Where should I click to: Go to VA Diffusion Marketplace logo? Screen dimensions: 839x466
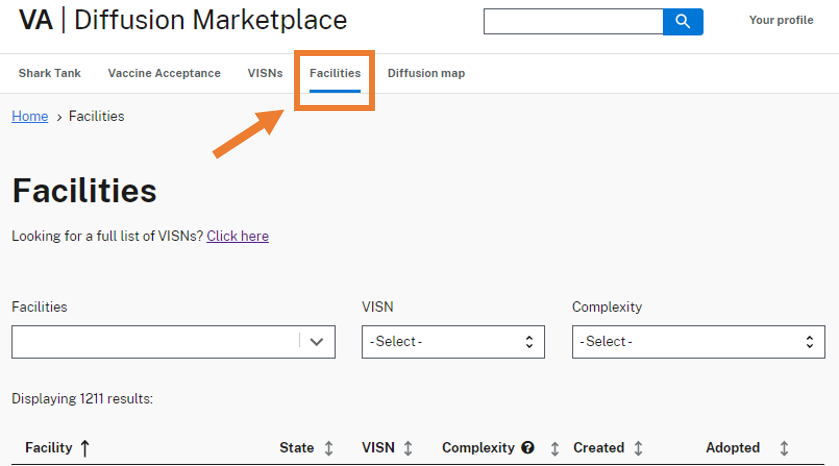pyautogui.click(x=183, y=20)
